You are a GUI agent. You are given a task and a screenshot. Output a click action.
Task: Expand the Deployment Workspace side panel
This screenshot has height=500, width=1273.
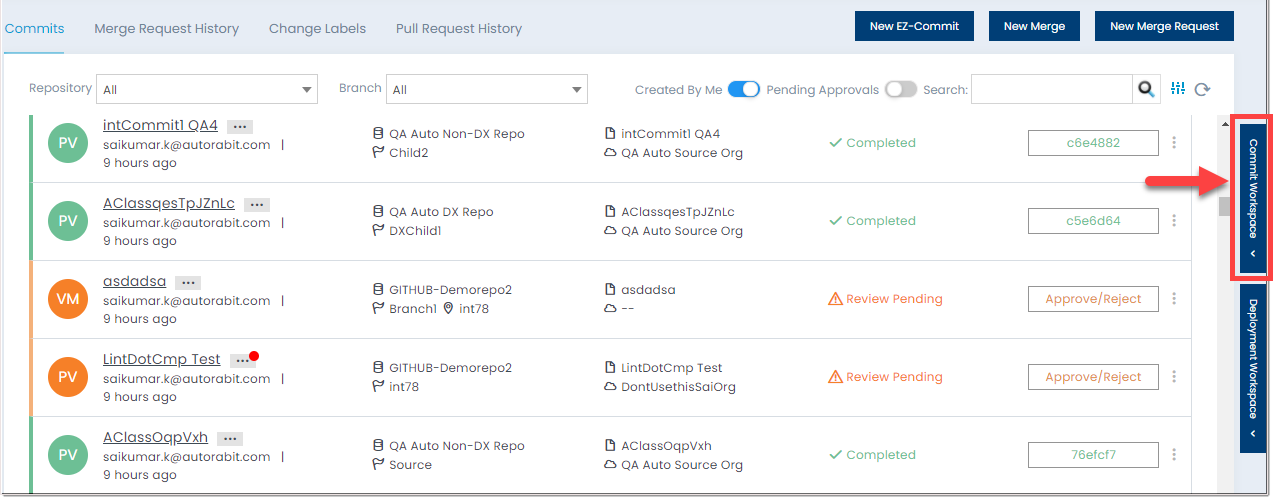point(1253,368)
